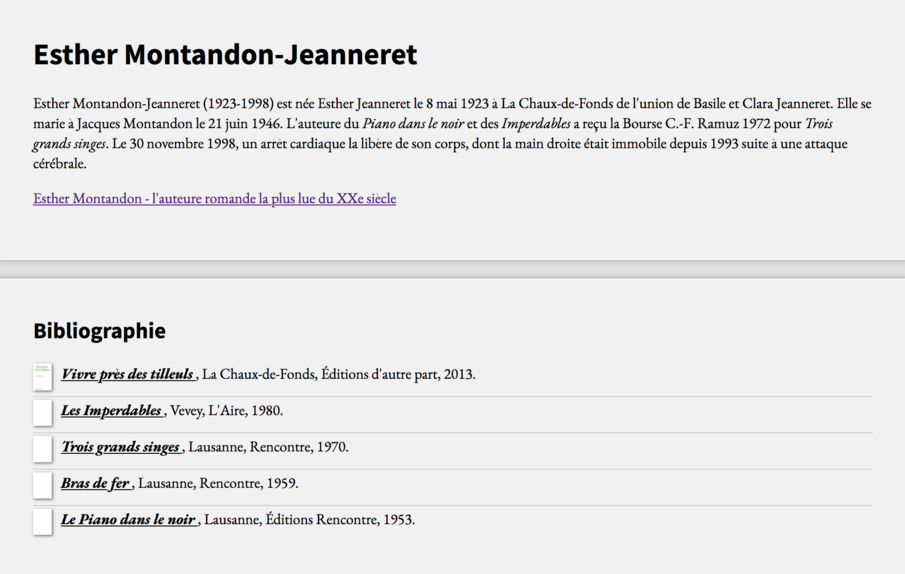The image size is (905, 574).
Task: Click the cover icon for Le Piano dans le noir
Action: pyautogui.click(x=43, y=522)
